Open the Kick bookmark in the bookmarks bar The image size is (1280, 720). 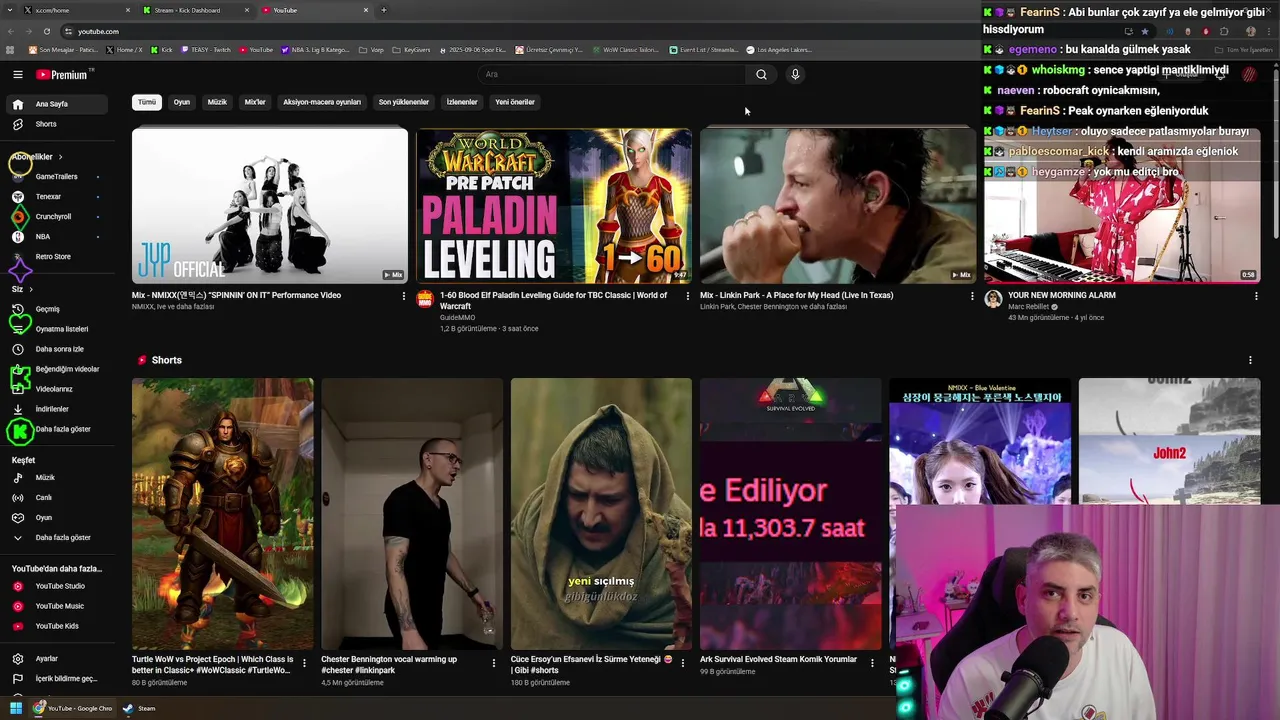point(161,50)
